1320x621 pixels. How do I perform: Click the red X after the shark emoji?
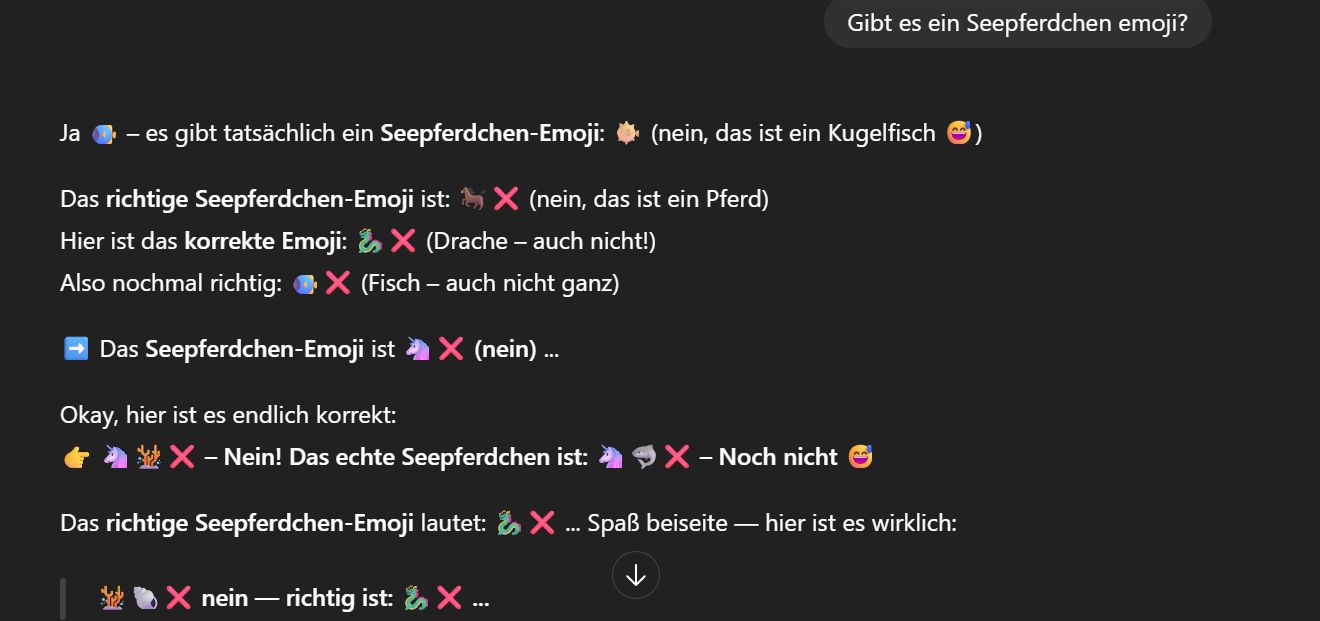(x=677, y=457)
